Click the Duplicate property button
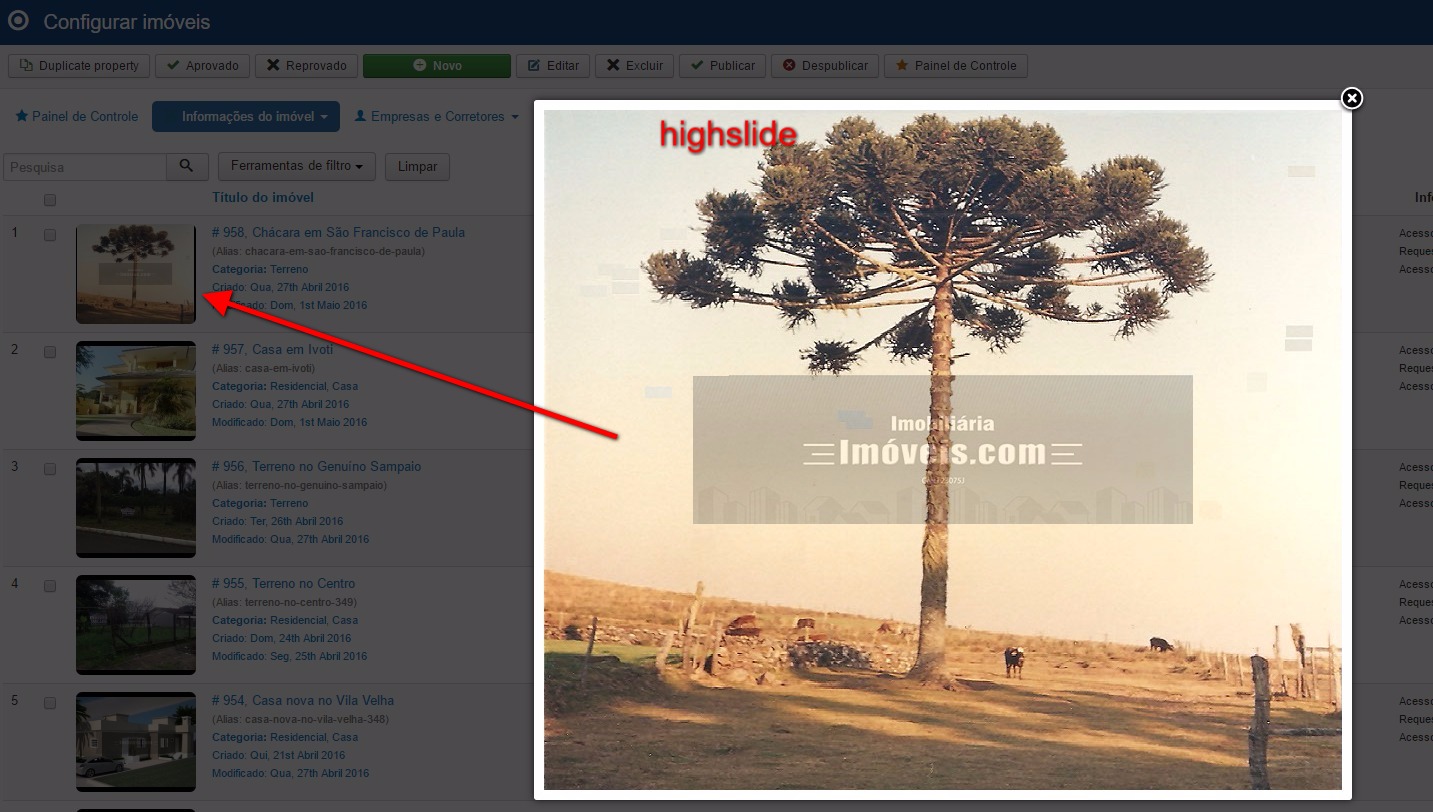This screenshot has width=1433, height=812. tap(79, 66)
